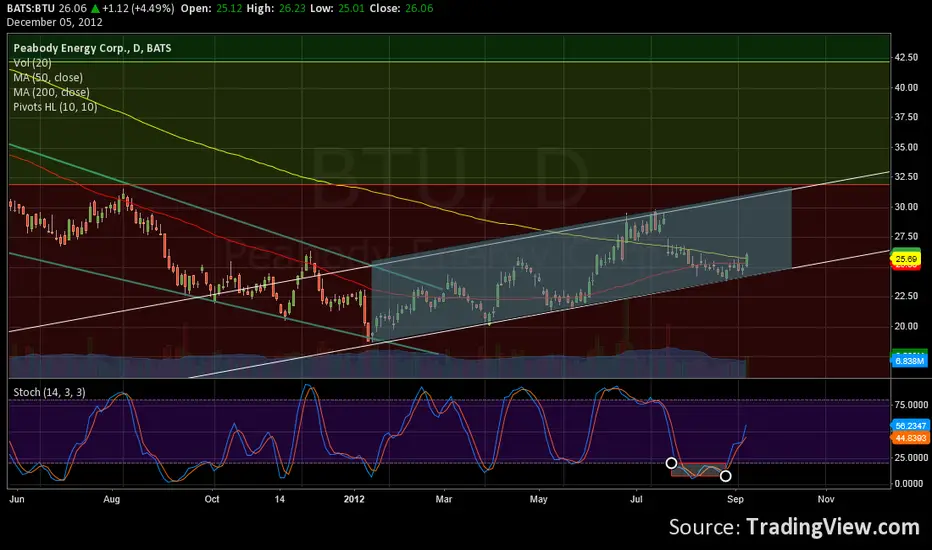Click the blue 56.2347 stochastic value tag
Viewport: 932px width, 550px height.
click(910, 426)
